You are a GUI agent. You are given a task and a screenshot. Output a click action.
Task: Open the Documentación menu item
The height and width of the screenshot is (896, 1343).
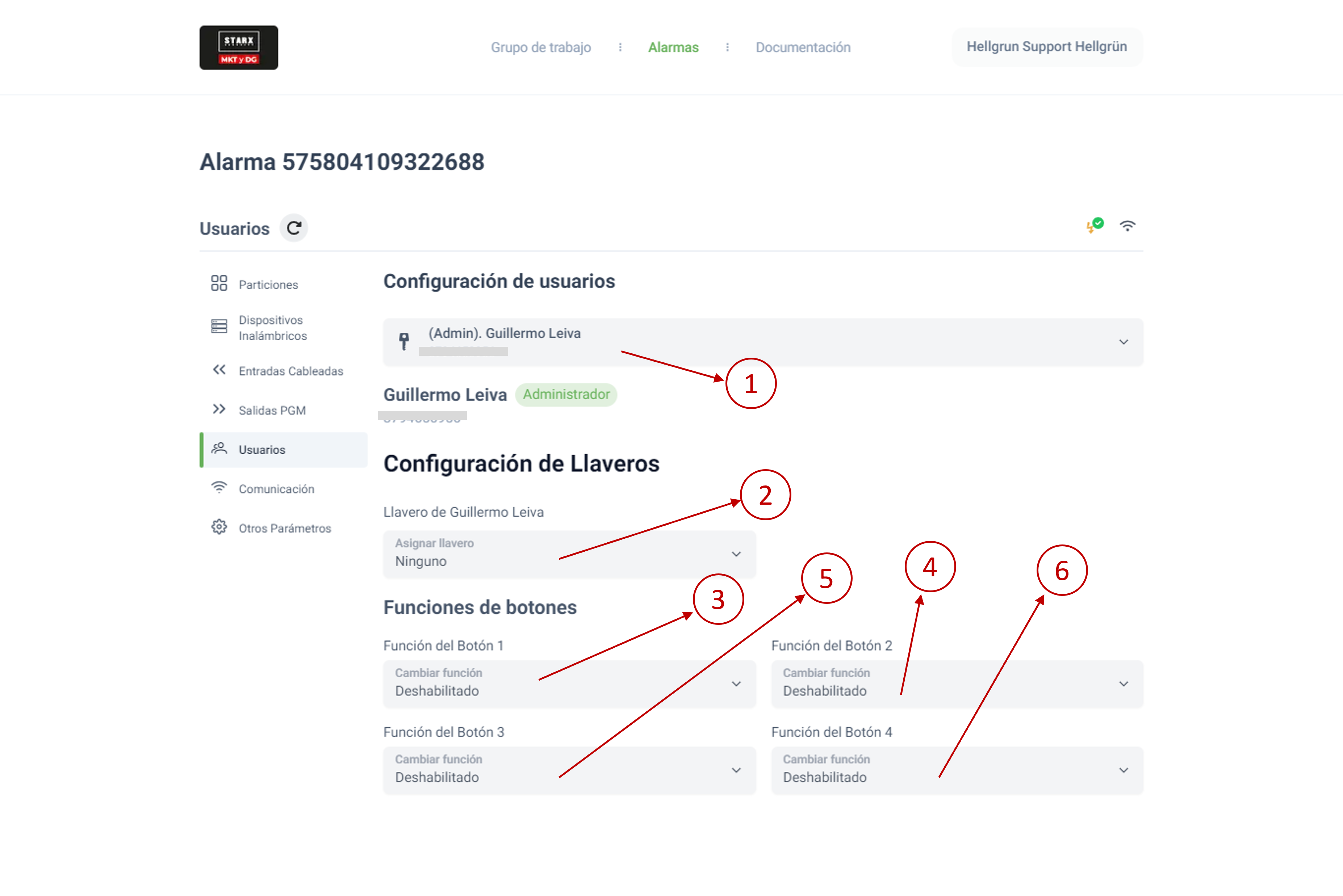tap(803, 47)
